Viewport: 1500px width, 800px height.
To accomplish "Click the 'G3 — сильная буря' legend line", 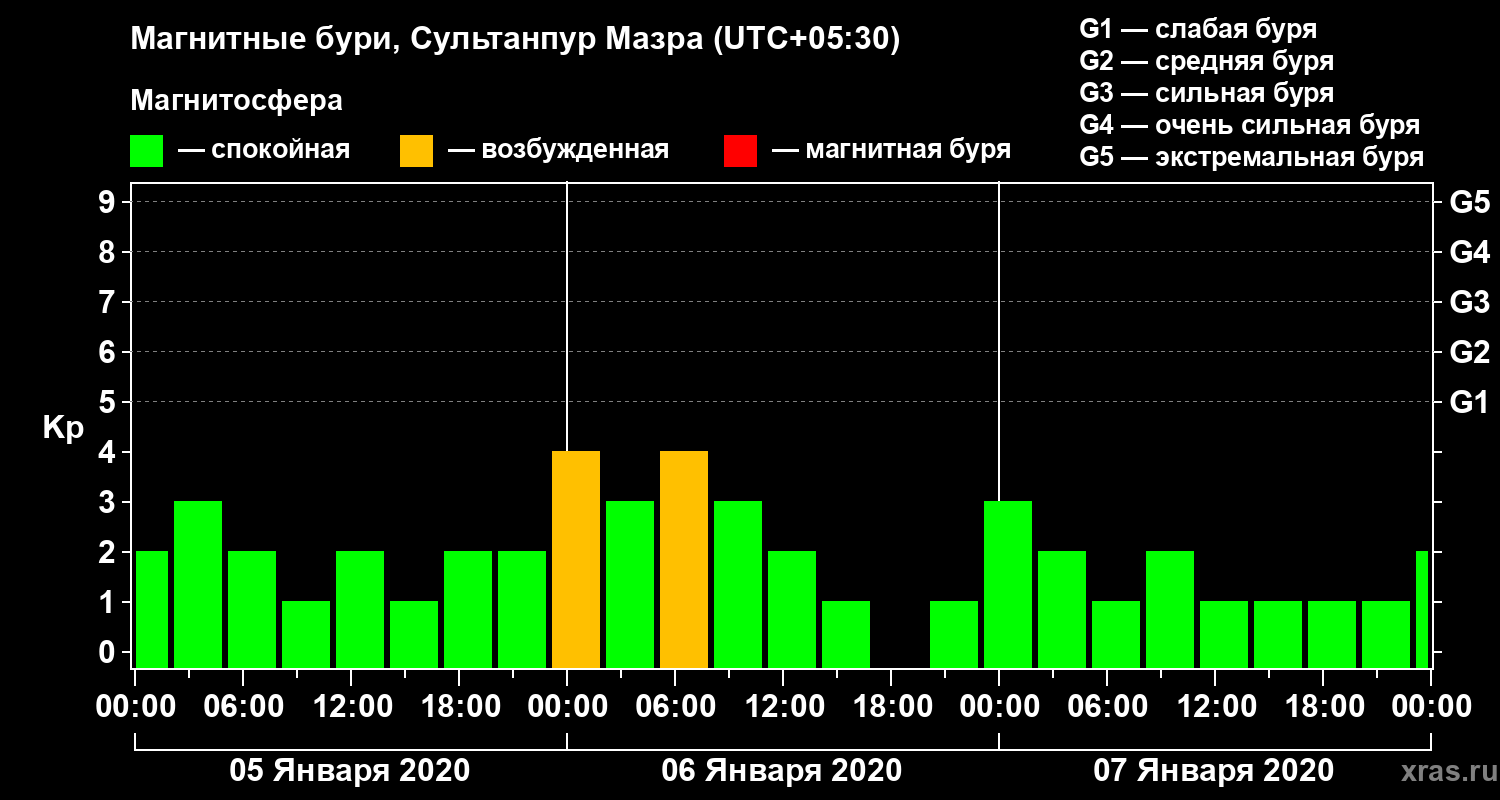I will coord(1207,93).
